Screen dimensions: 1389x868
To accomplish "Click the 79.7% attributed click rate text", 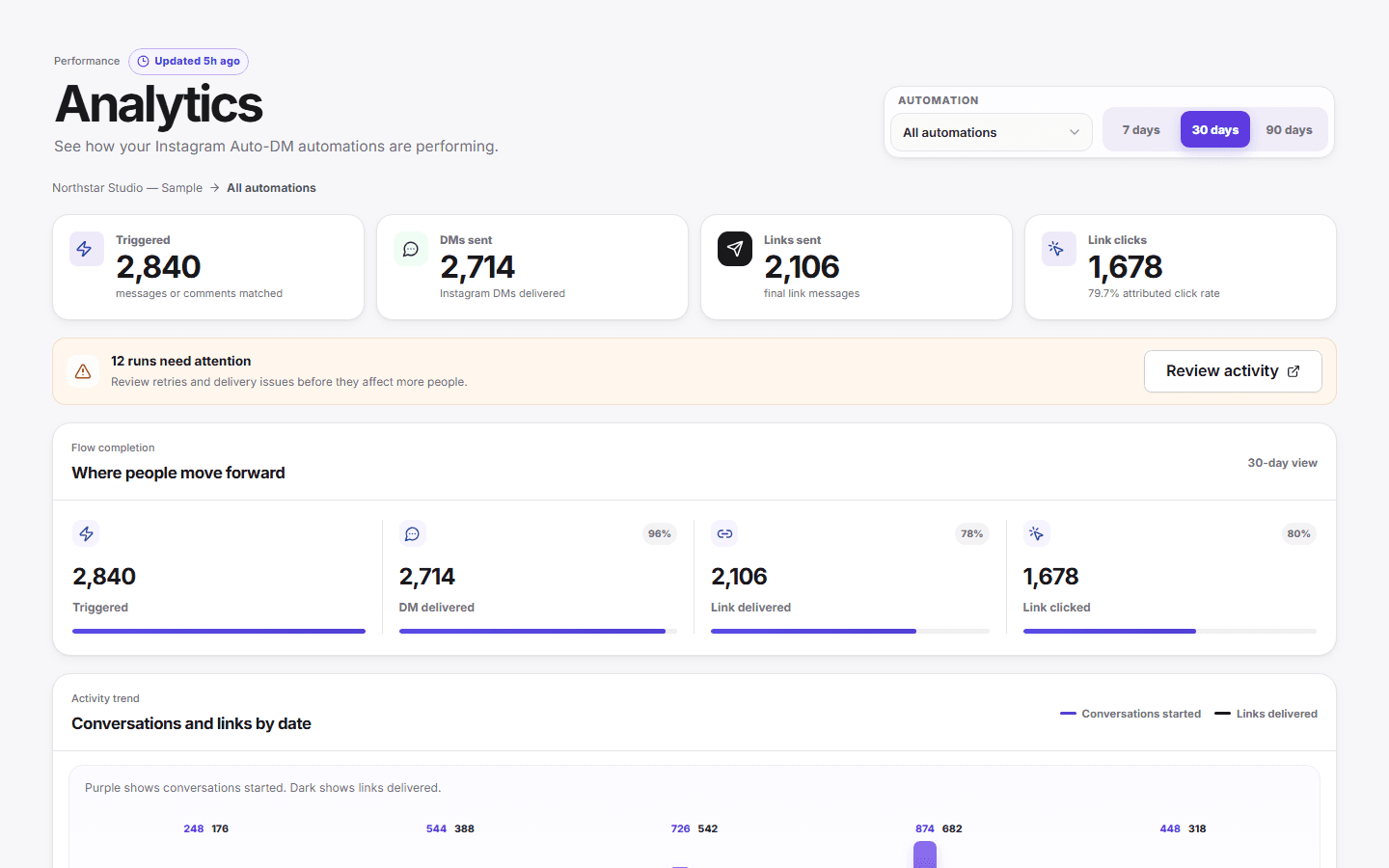I will point(1154,294).
